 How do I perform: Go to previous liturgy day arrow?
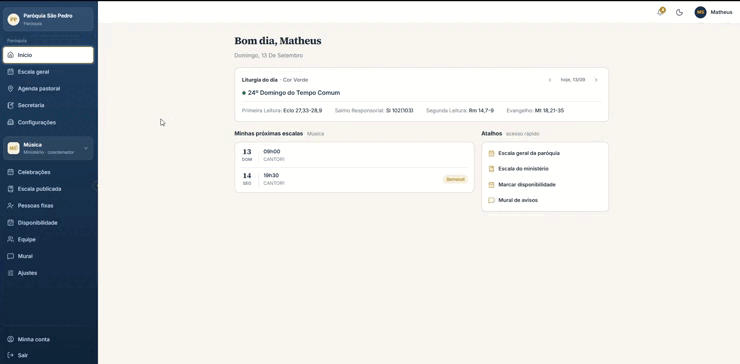550,80
